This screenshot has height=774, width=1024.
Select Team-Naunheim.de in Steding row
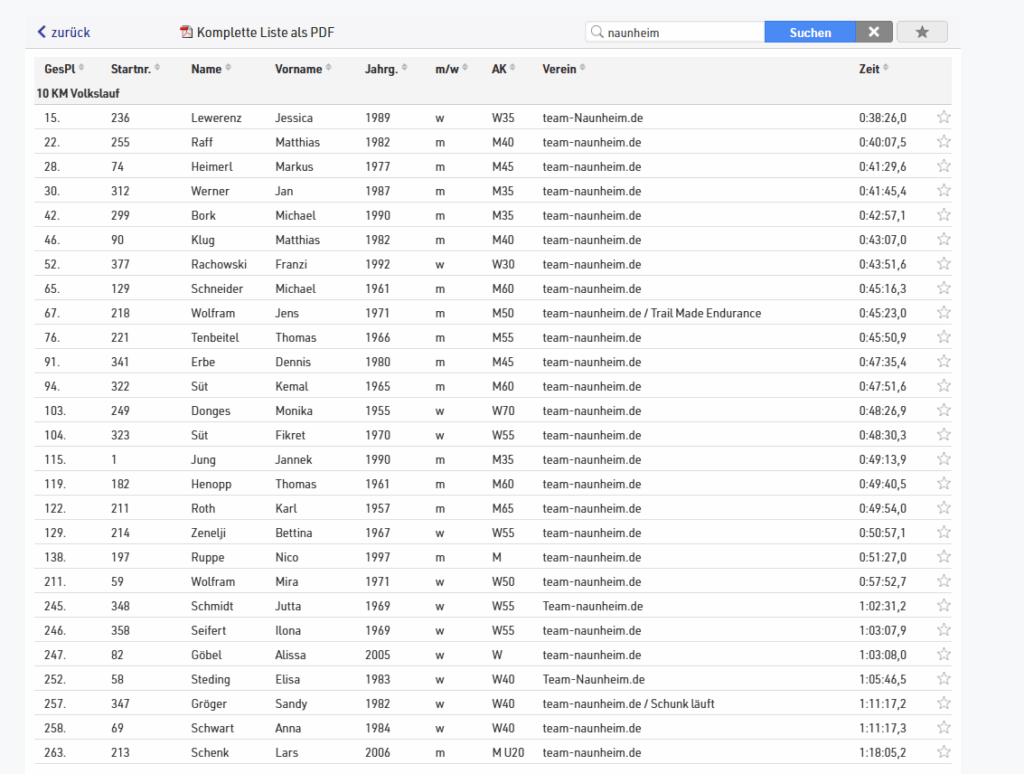point(594,679)
